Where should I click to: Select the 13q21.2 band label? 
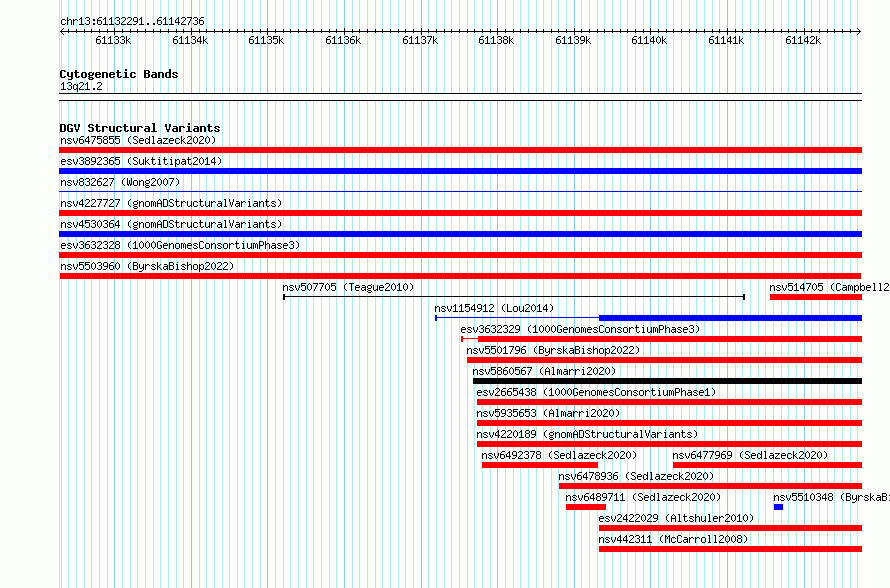pos(81,86)
